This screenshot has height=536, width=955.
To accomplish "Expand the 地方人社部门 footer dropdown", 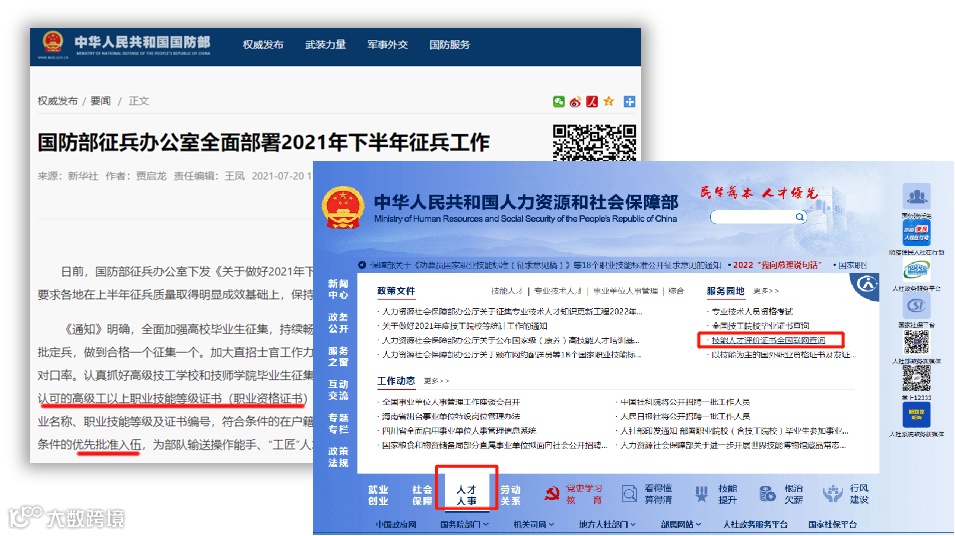I will 607,524.
